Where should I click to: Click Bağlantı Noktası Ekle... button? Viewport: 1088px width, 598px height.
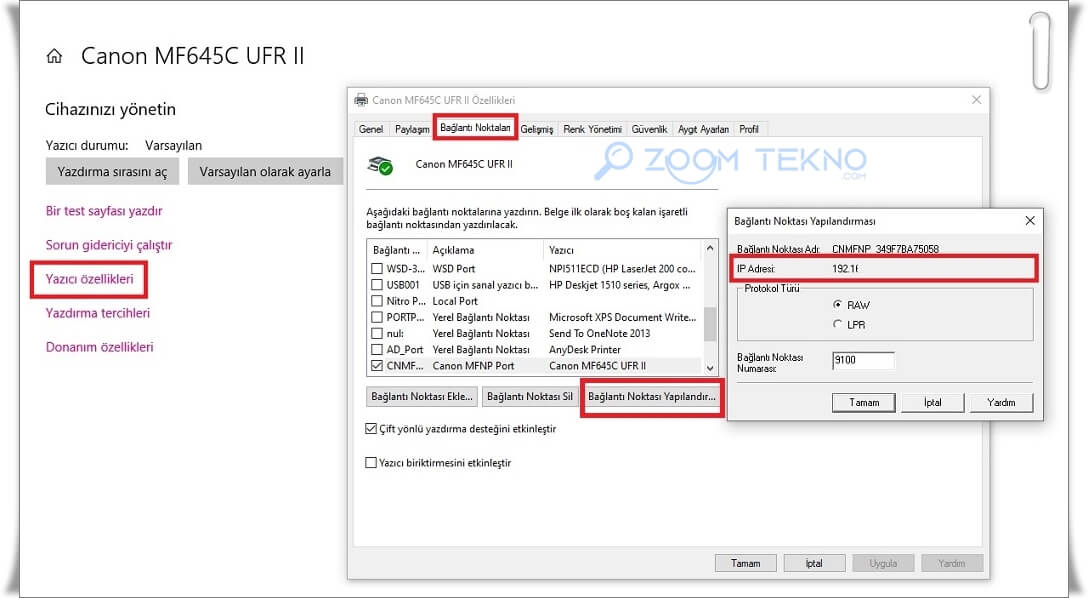tap(421, 396)
